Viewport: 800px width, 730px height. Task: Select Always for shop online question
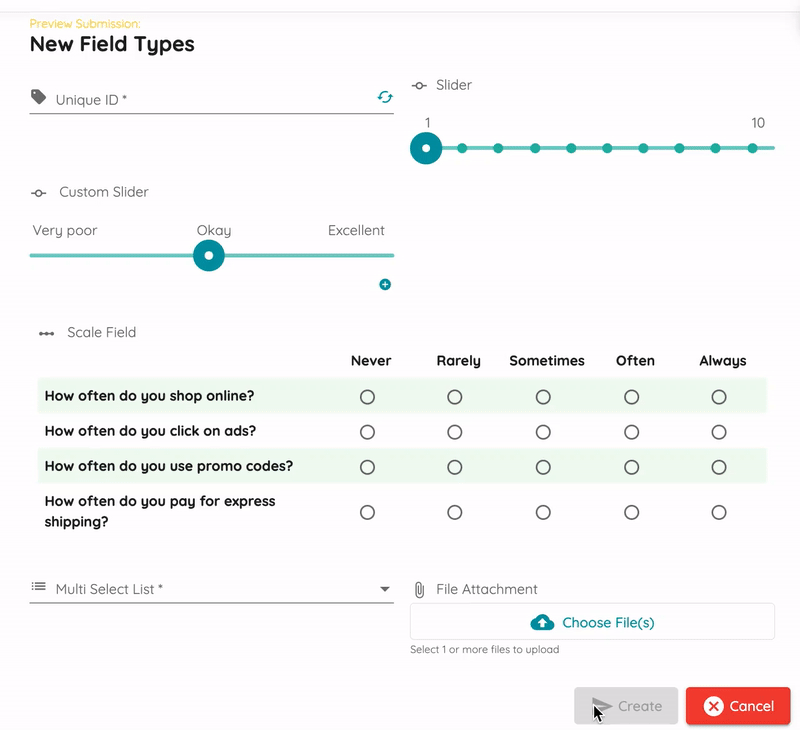coord(719,397)
